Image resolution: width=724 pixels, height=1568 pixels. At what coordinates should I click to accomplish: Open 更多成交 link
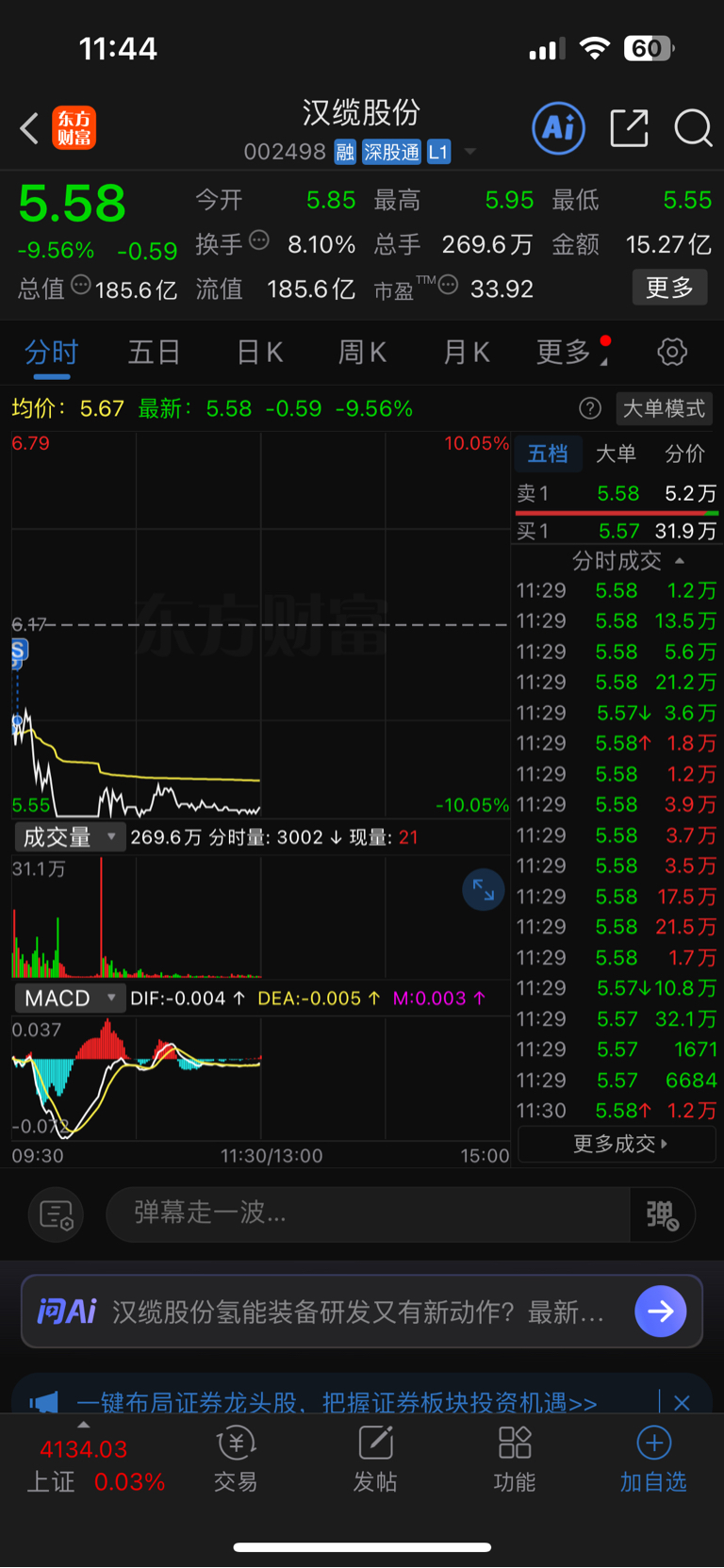pyautogui.click(x=618, y=1144)
